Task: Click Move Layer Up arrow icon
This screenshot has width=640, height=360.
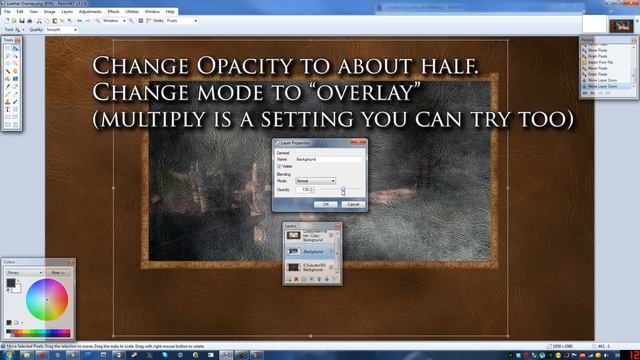Action: [319, 279]
